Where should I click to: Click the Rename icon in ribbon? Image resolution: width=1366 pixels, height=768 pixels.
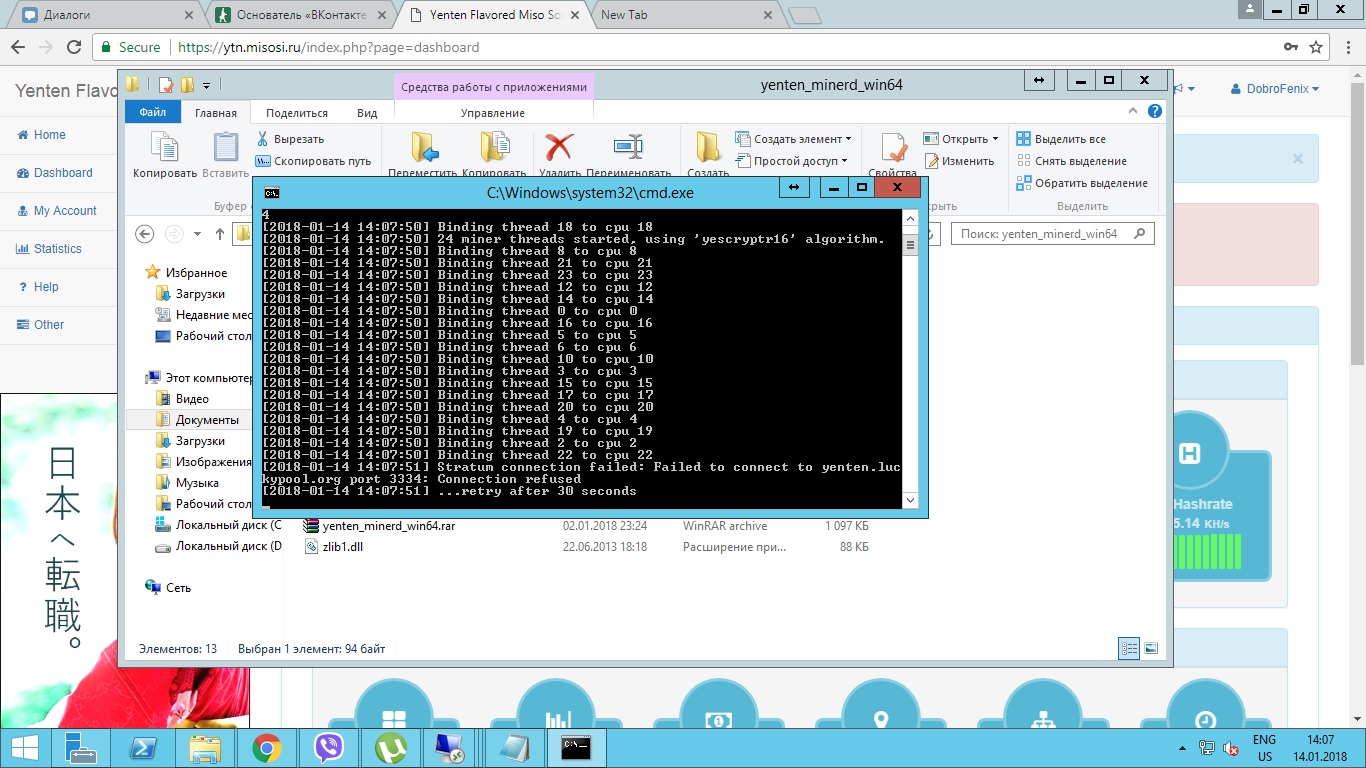click(628, 148)
